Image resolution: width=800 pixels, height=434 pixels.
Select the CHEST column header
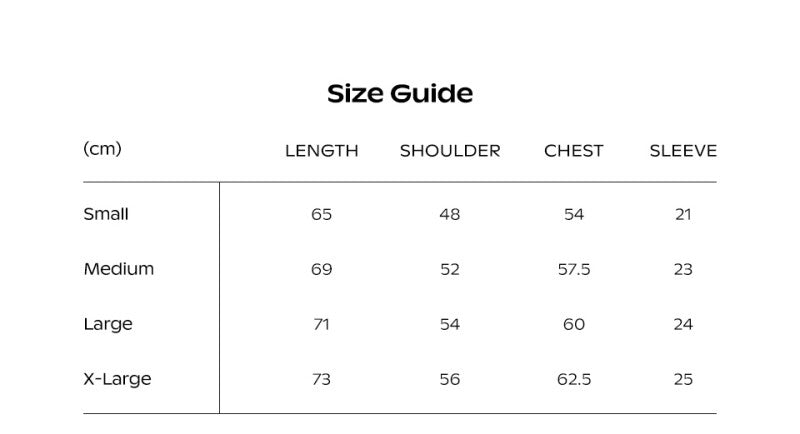tap(573, 151)
